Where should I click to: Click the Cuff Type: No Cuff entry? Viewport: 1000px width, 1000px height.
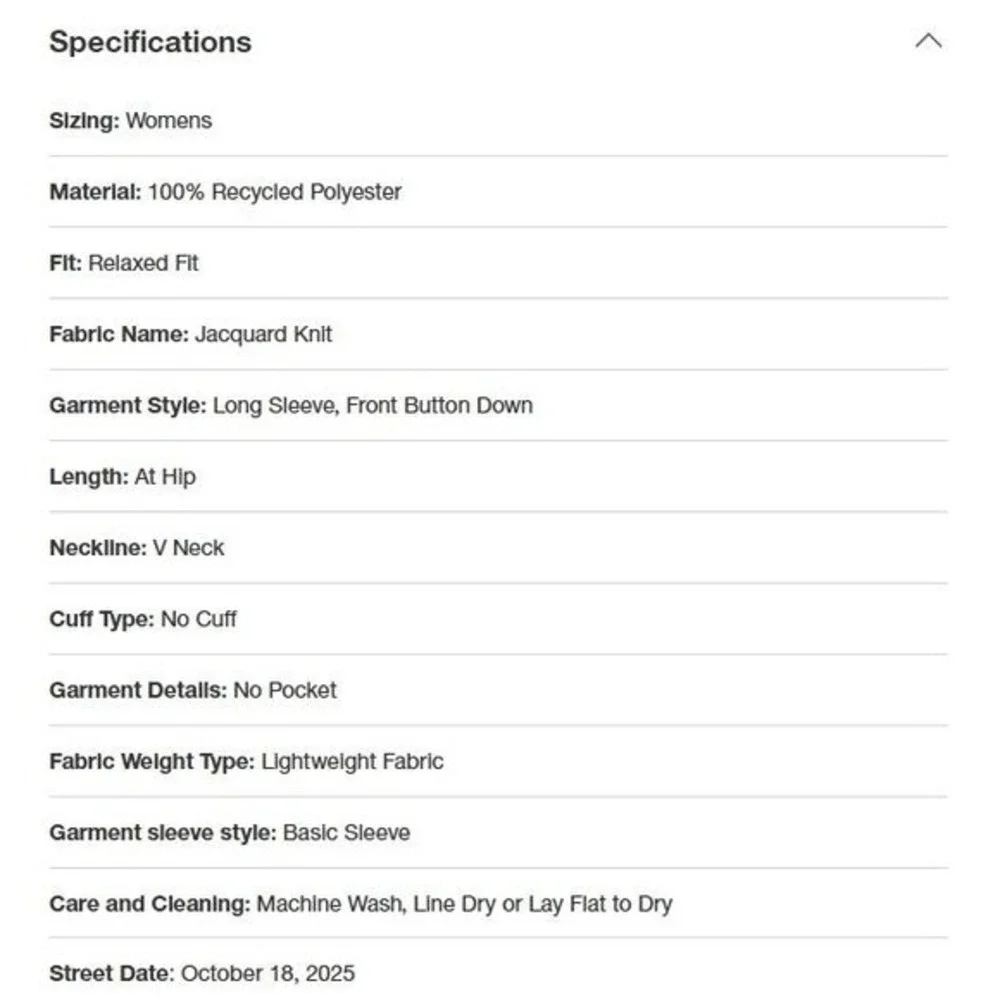(143, 619)
